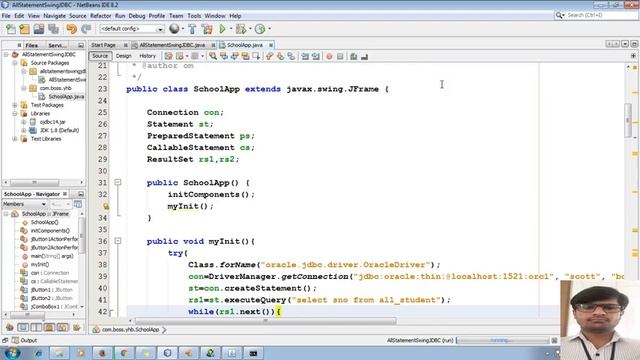640x360 pixels.
Task: Open the Navigate menu
Action: coord(54,16)
